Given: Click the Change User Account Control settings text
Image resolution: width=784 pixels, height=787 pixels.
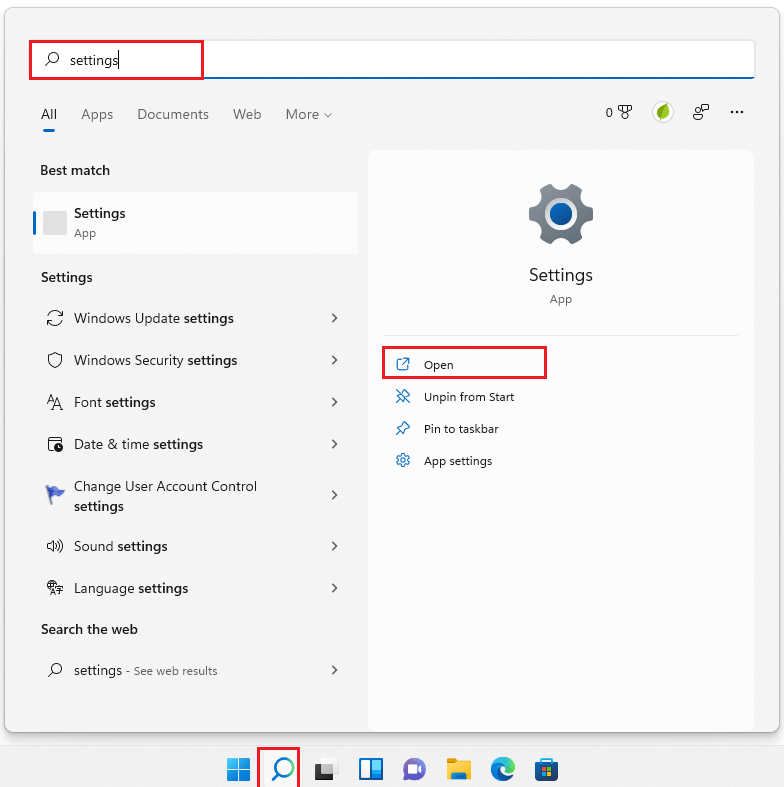Looking at the screenshot, I should [x=165, y=496].
